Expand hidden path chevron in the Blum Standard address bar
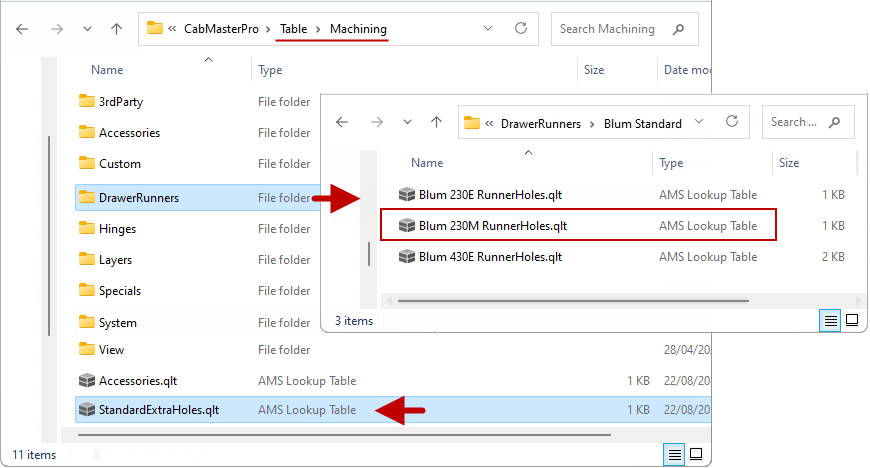The height and width of the screenshot is (468, 870). [489, 124]
